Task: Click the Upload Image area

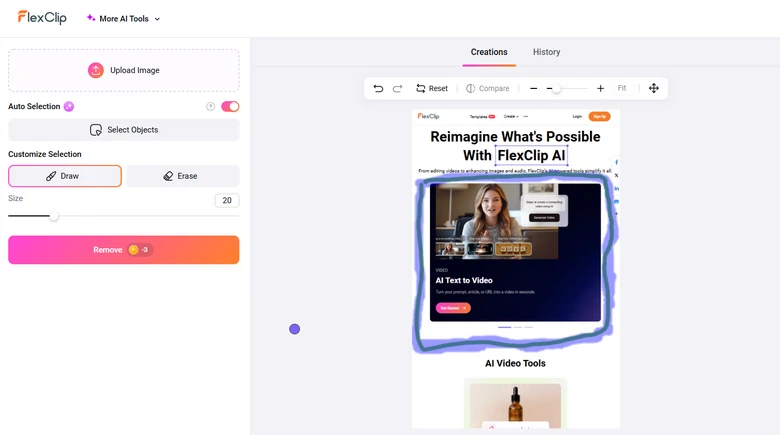Action: tap(124, 70)
